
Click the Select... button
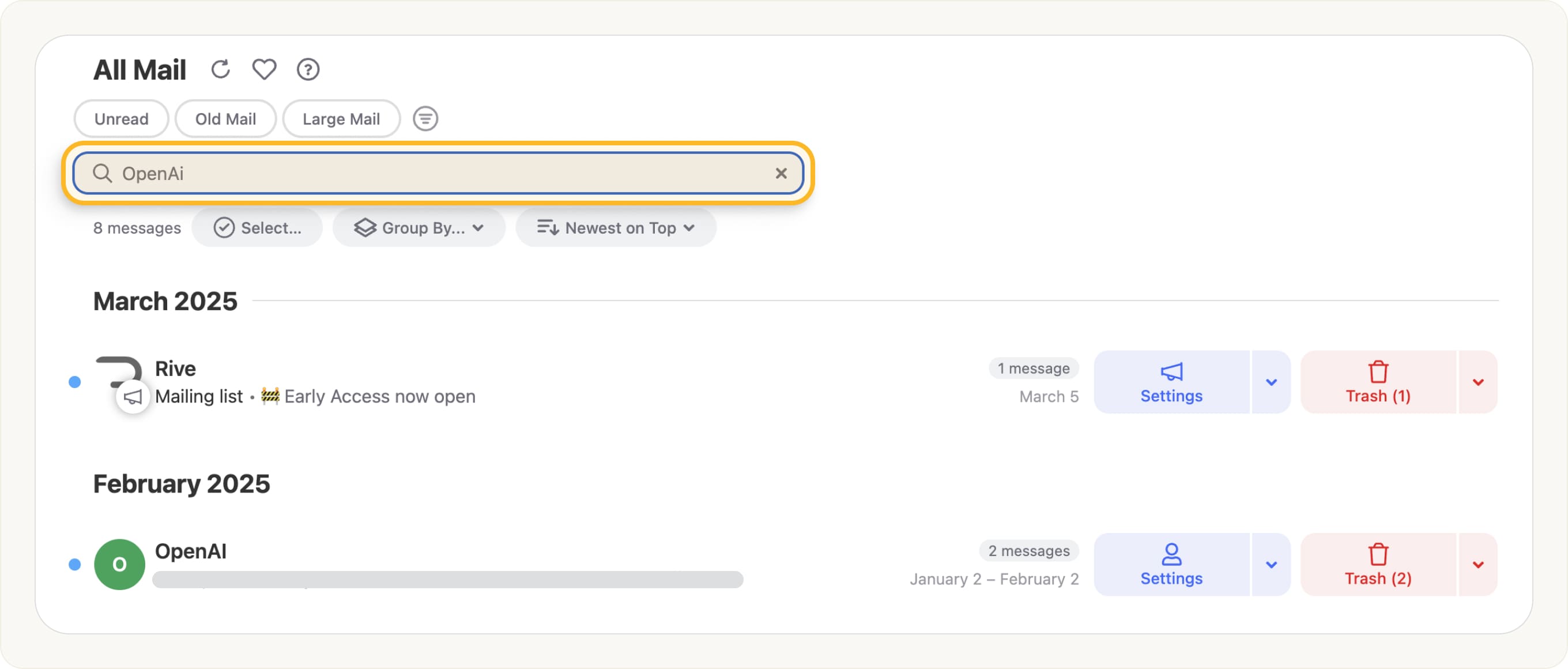point(258,228)
